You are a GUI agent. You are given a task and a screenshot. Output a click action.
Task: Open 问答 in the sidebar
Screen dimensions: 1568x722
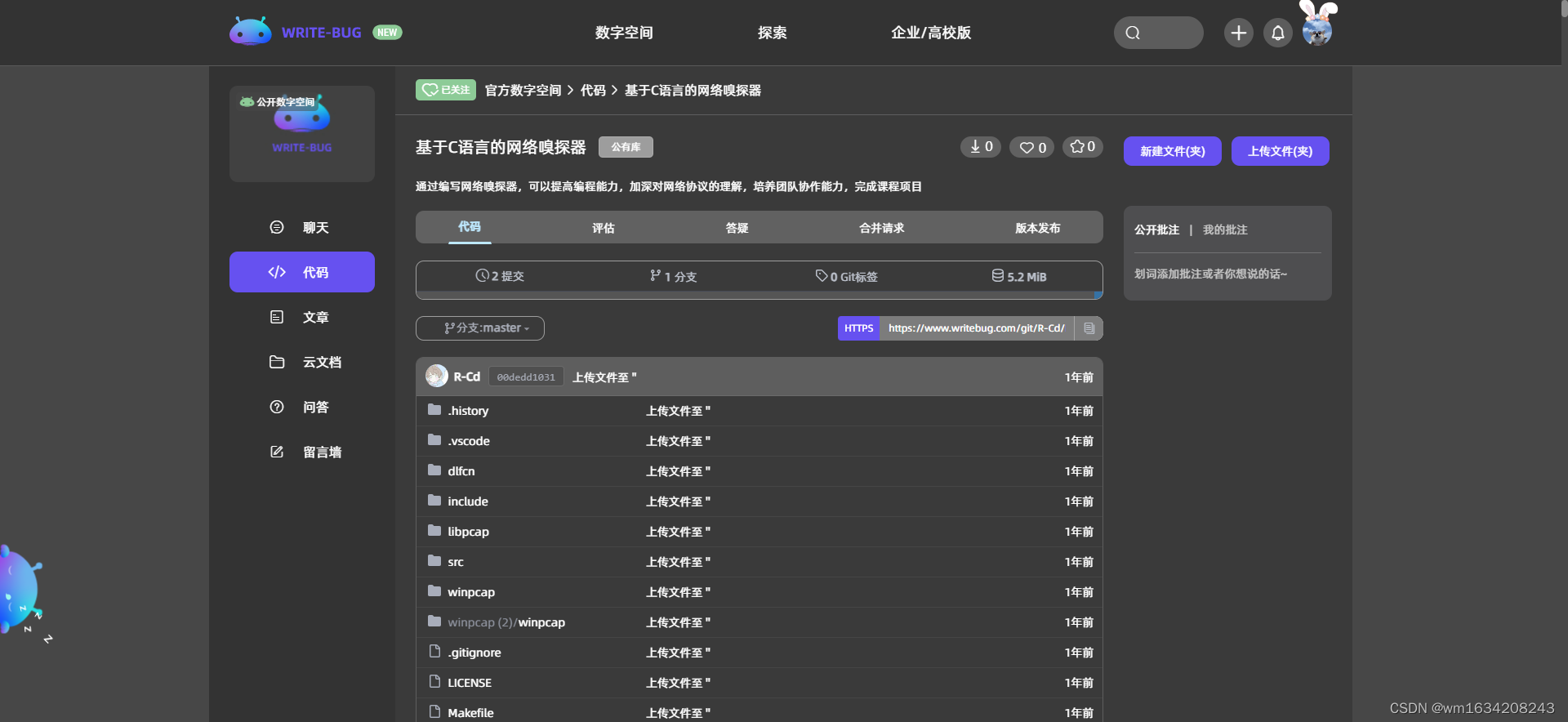tap(302, 407)
